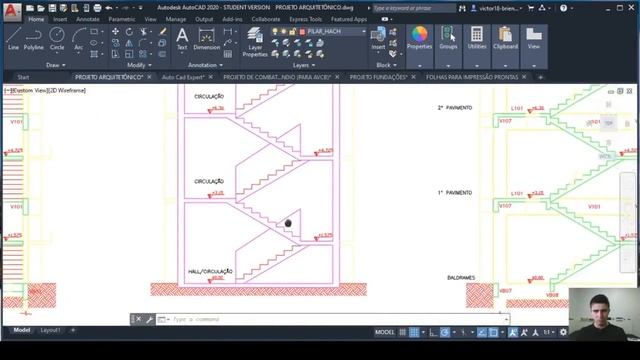Click the Plot printer icon
The image size is (640, 360).
click(x=97, y=8)
